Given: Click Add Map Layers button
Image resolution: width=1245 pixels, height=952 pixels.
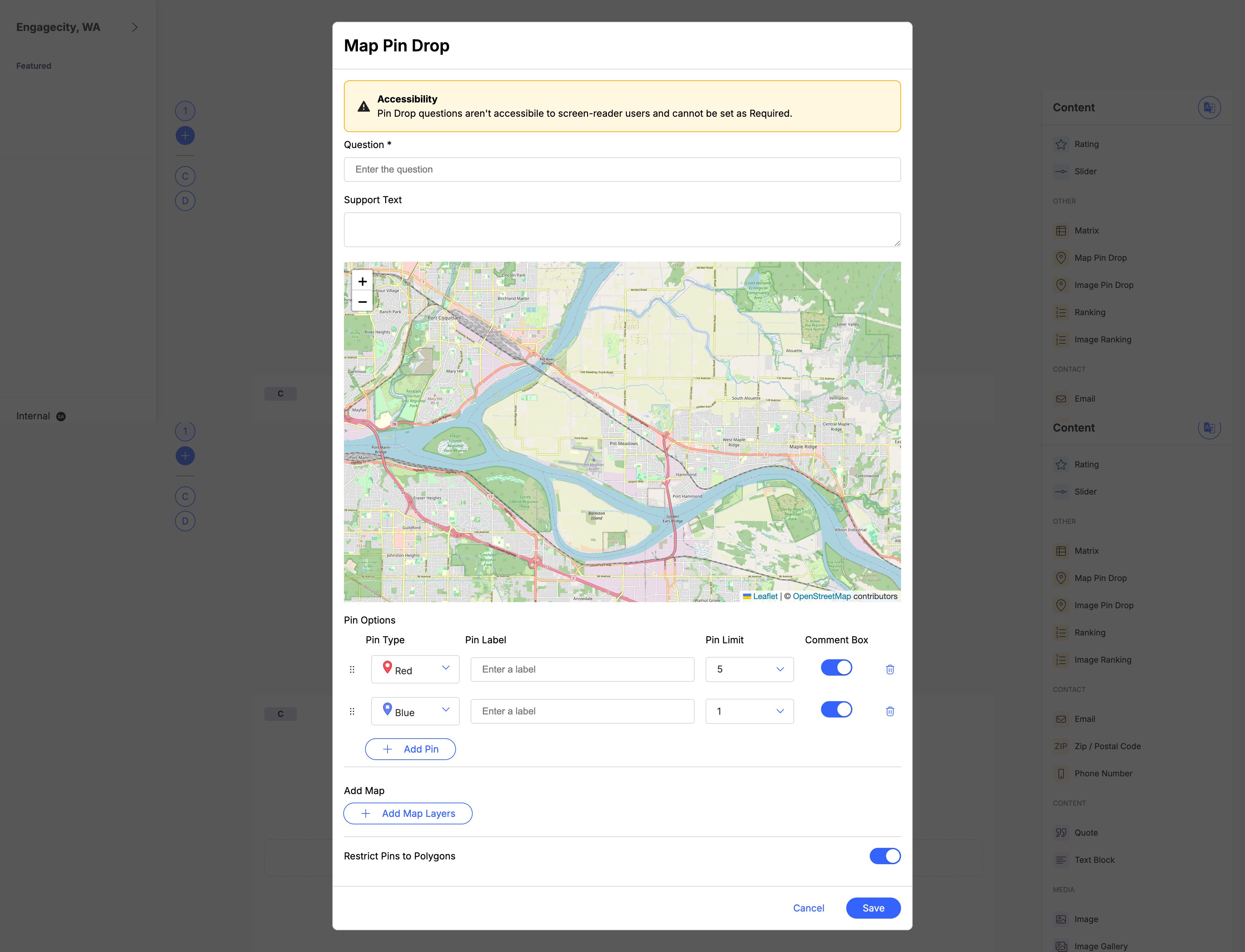Looking at the screenshot, I should click(408, 813).
